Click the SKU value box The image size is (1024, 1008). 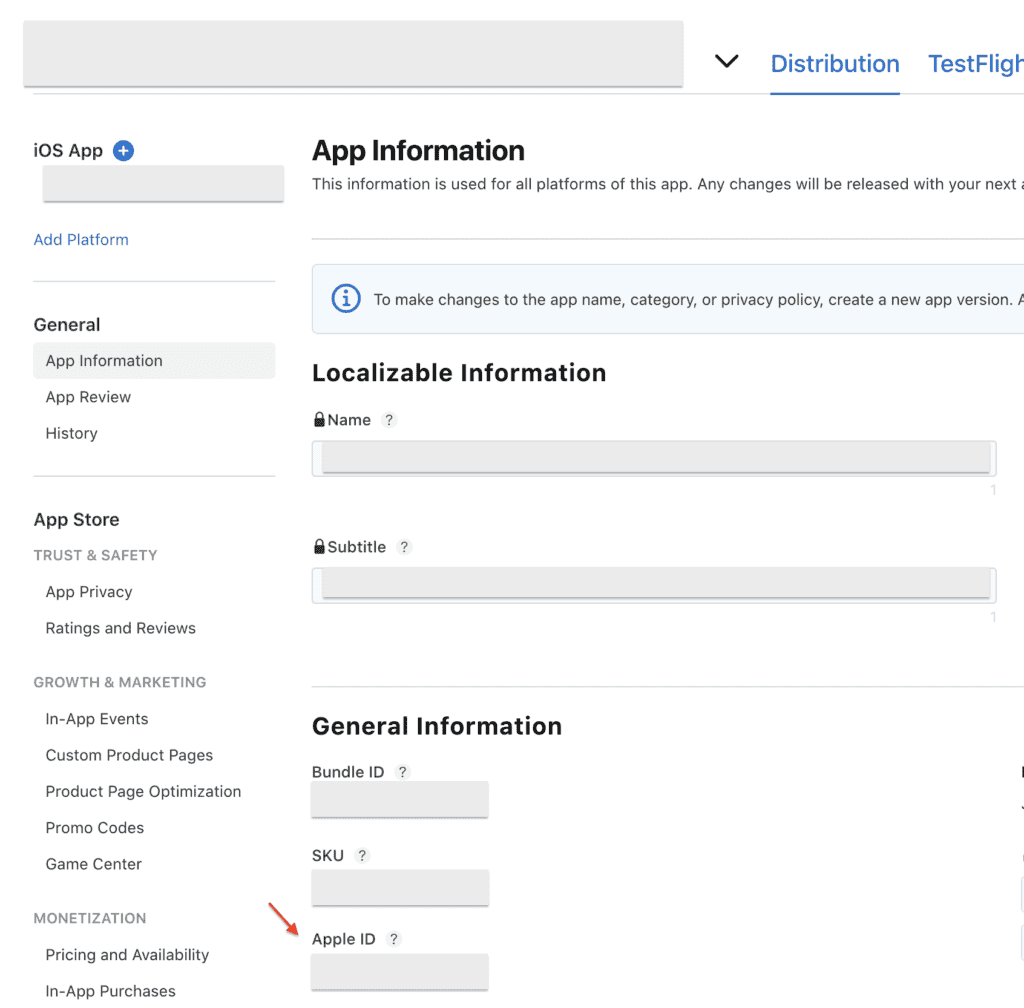(x=400, y=887)
